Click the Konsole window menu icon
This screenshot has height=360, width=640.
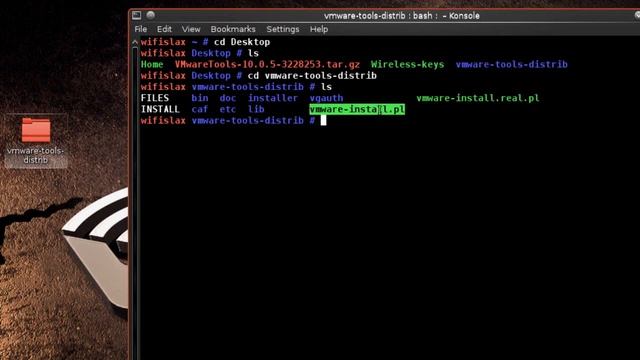pyautogui.click(x=137, y=16)
